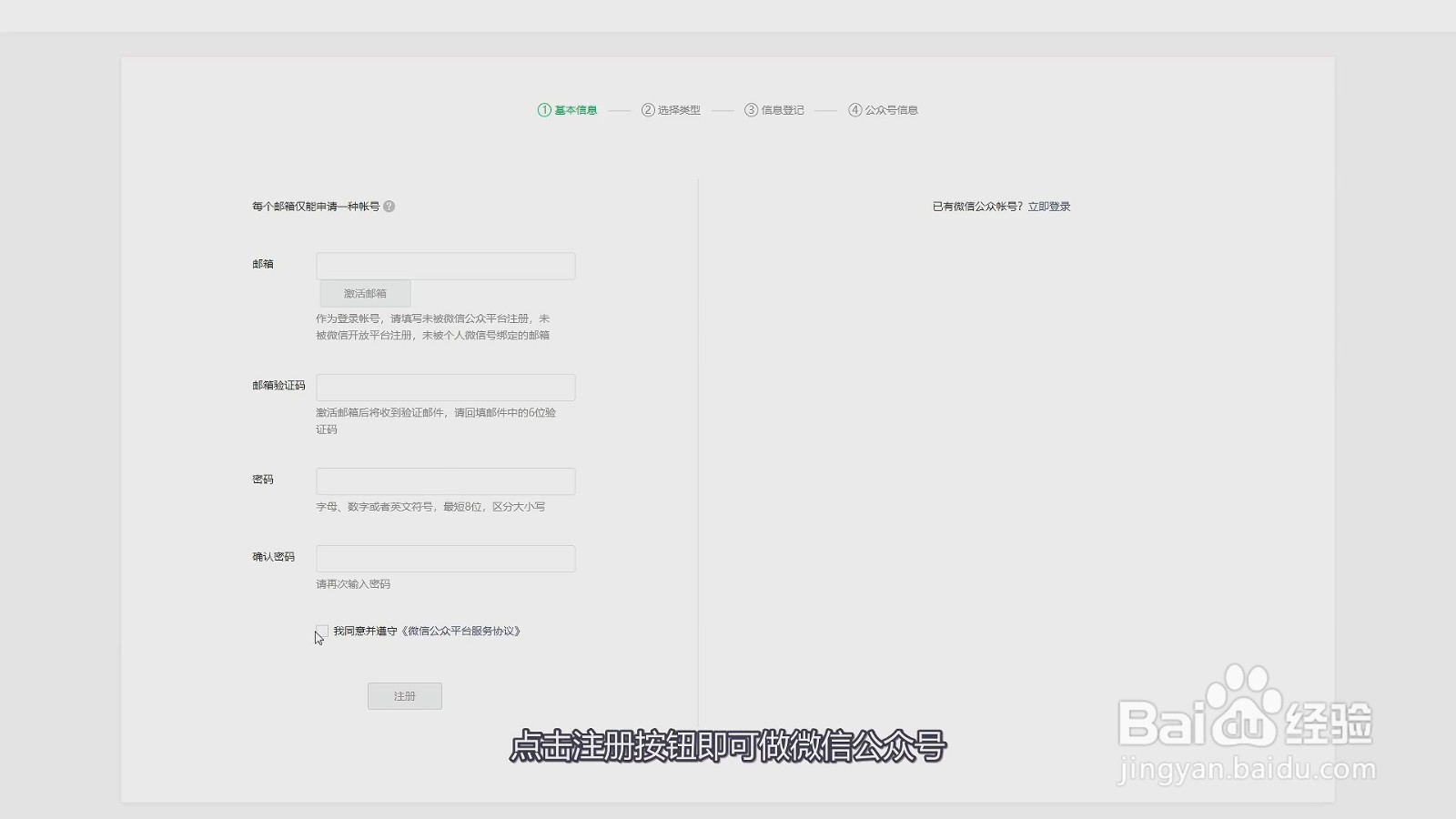Click the text 已有微信公众帐号?
Image resolution: width=1456 pixels, height=819 pixels.
point(978,207)
